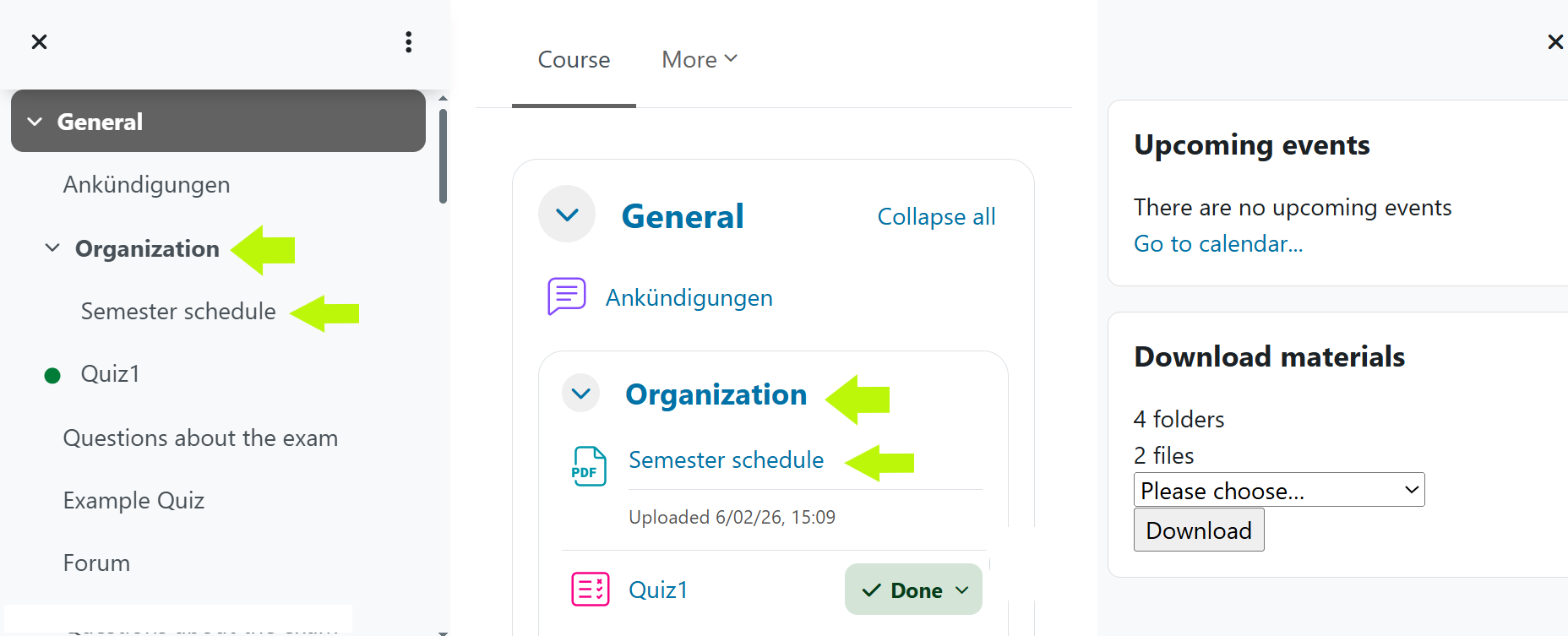The width and height of the screenshot is (1568, 636).
Task: Open the Ankündigungen announcements forum icon
Action: pyautogui.click(x=565, y=296)
